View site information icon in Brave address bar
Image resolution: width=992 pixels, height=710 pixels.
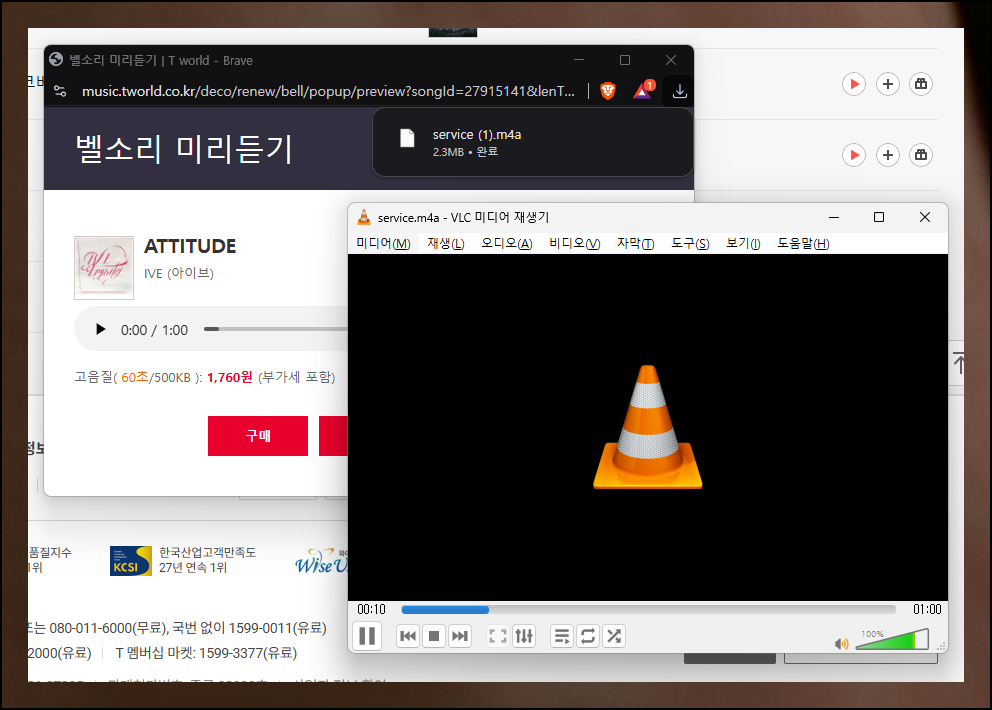pyautogui.click(x=60, y=91)
